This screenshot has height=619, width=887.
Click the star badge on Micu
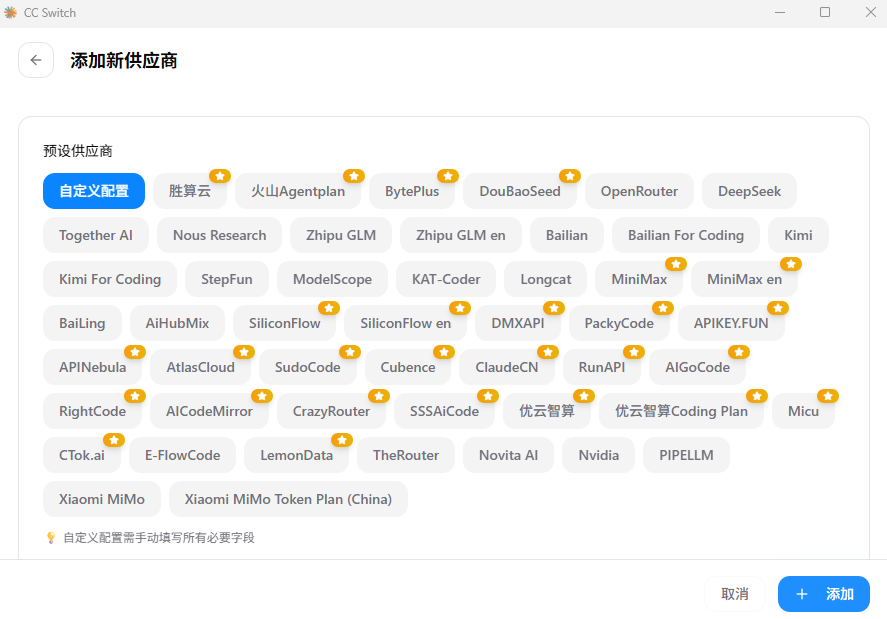pyautogui.click(x=828, y=396)
